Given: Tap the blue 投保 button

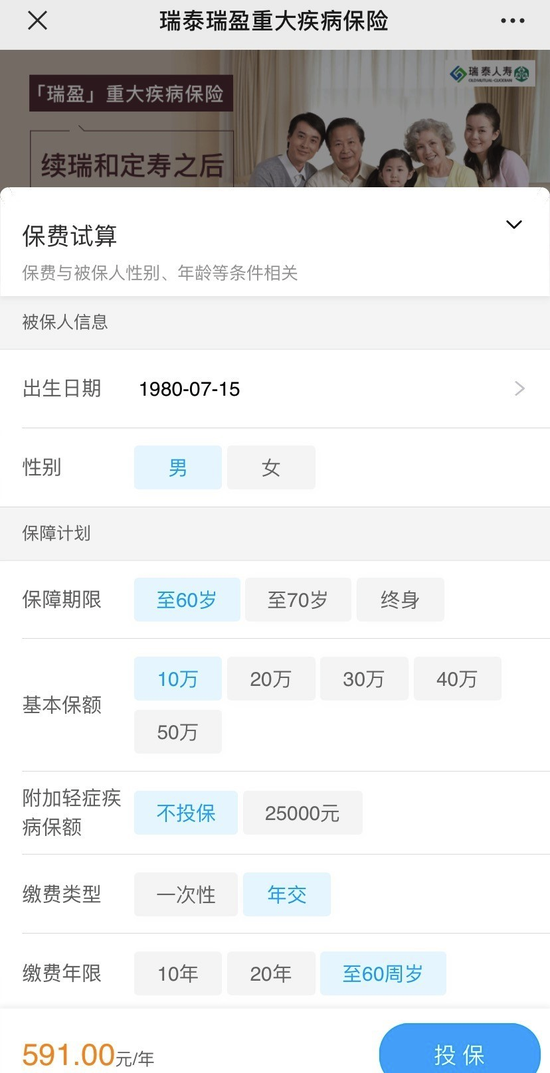Looking at the screenshot, I should (x=460, y=1050).
